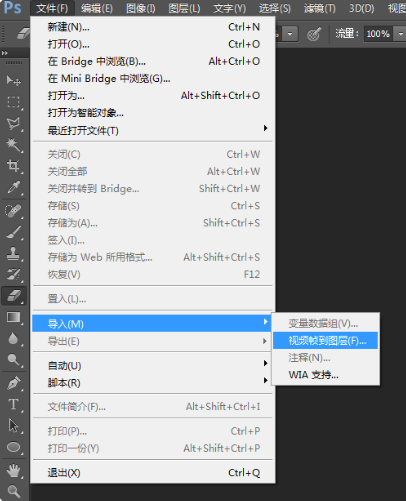Select the Rectangular Marquee tool
This screenshot has width=406, height=501.
14,102
